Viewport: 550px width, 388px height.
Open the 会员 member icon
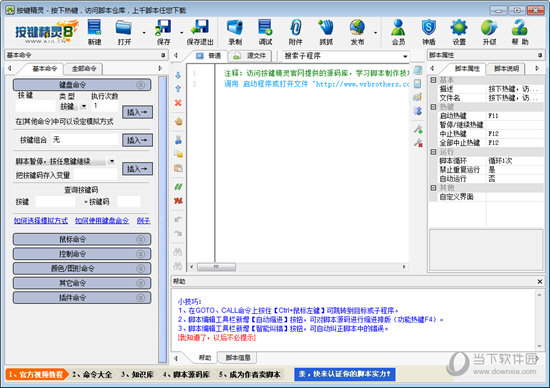pos(398,32)
